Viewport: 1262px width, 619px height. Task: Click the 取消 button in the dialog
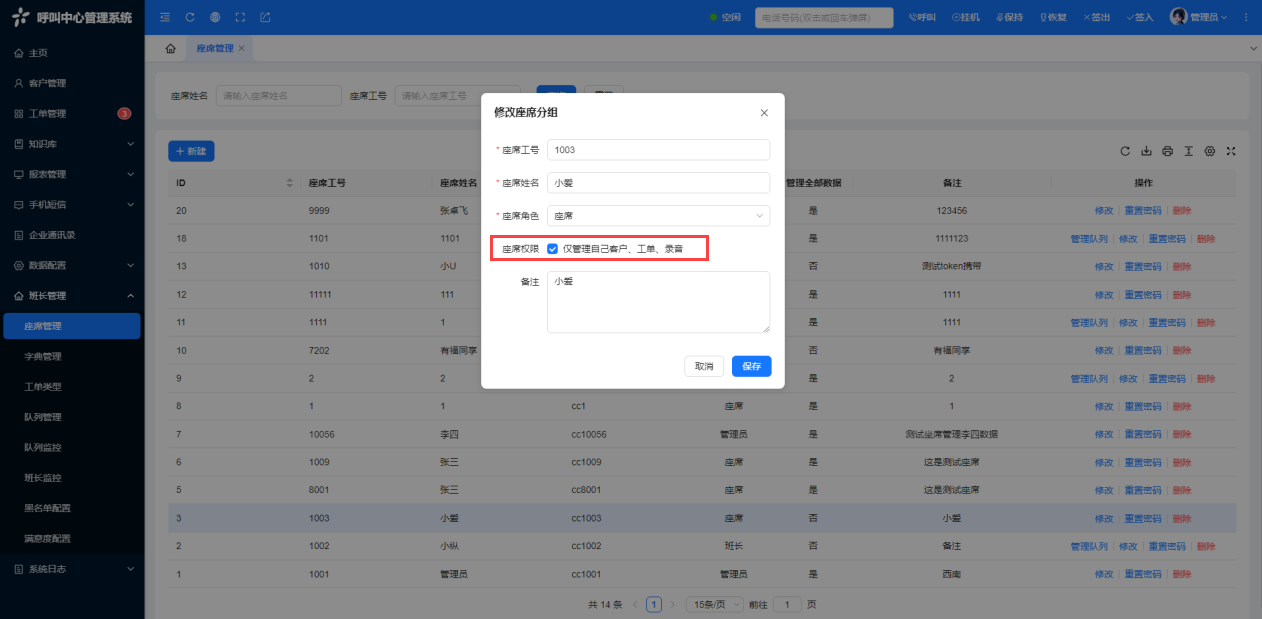coord(704,367)
